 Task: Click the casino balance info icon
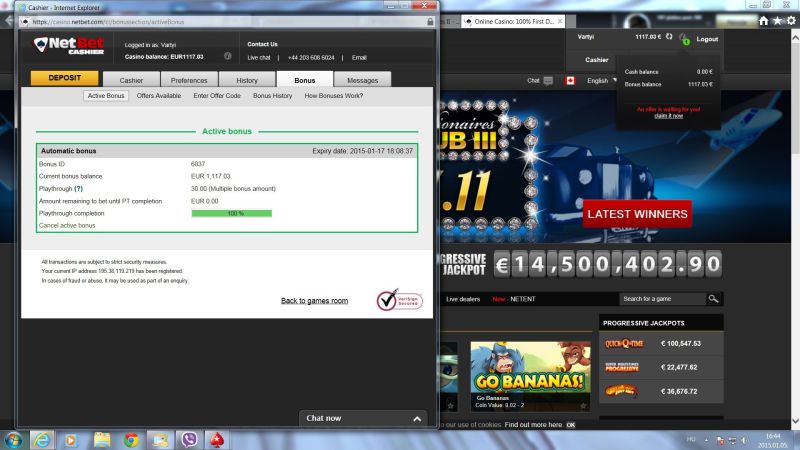point(227,57)
